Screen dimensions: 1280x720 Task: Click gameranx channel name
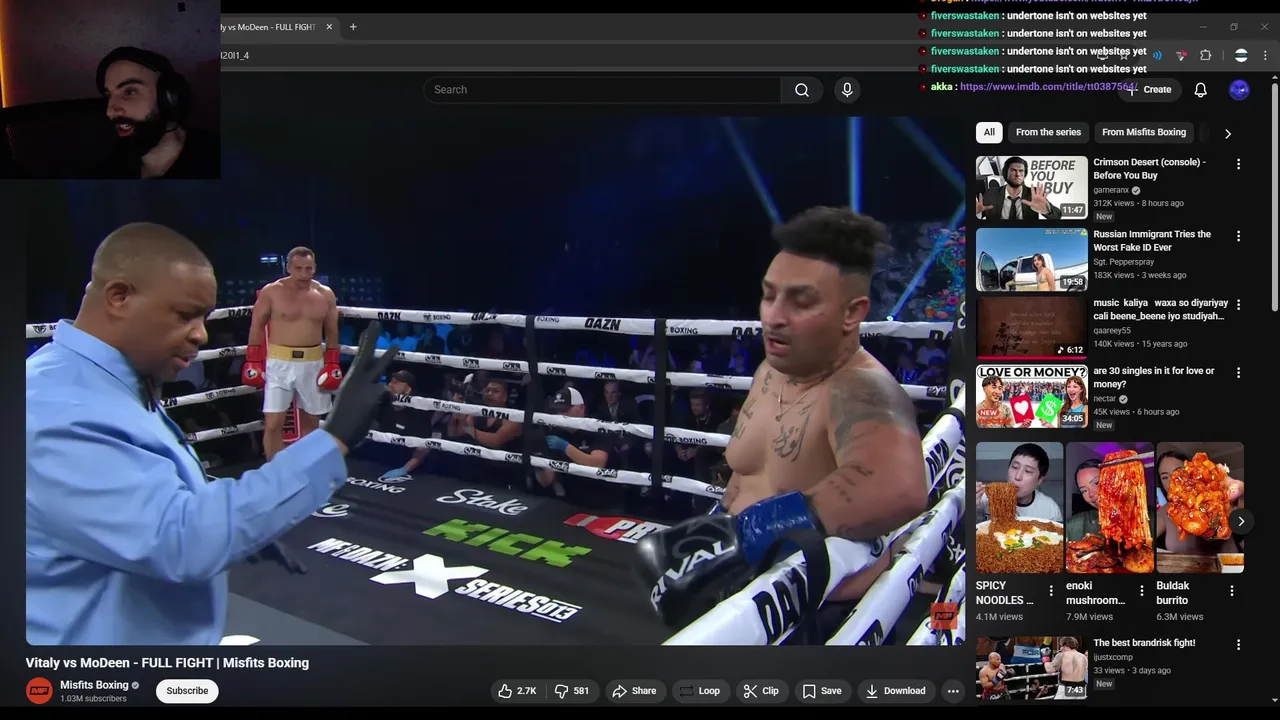pos(1111,190)
